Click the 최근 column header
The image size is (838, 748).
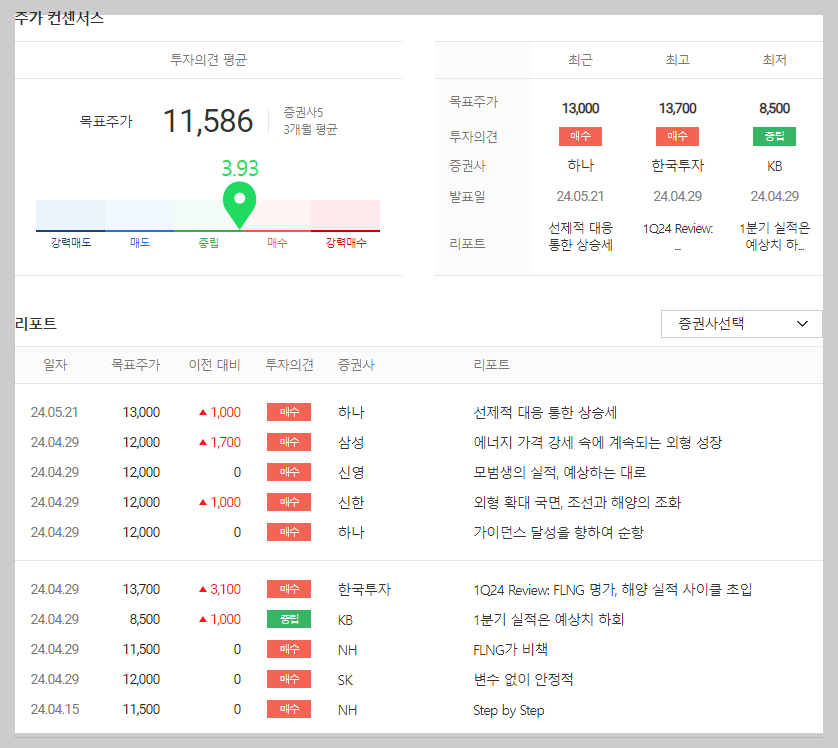click(580, 60)
